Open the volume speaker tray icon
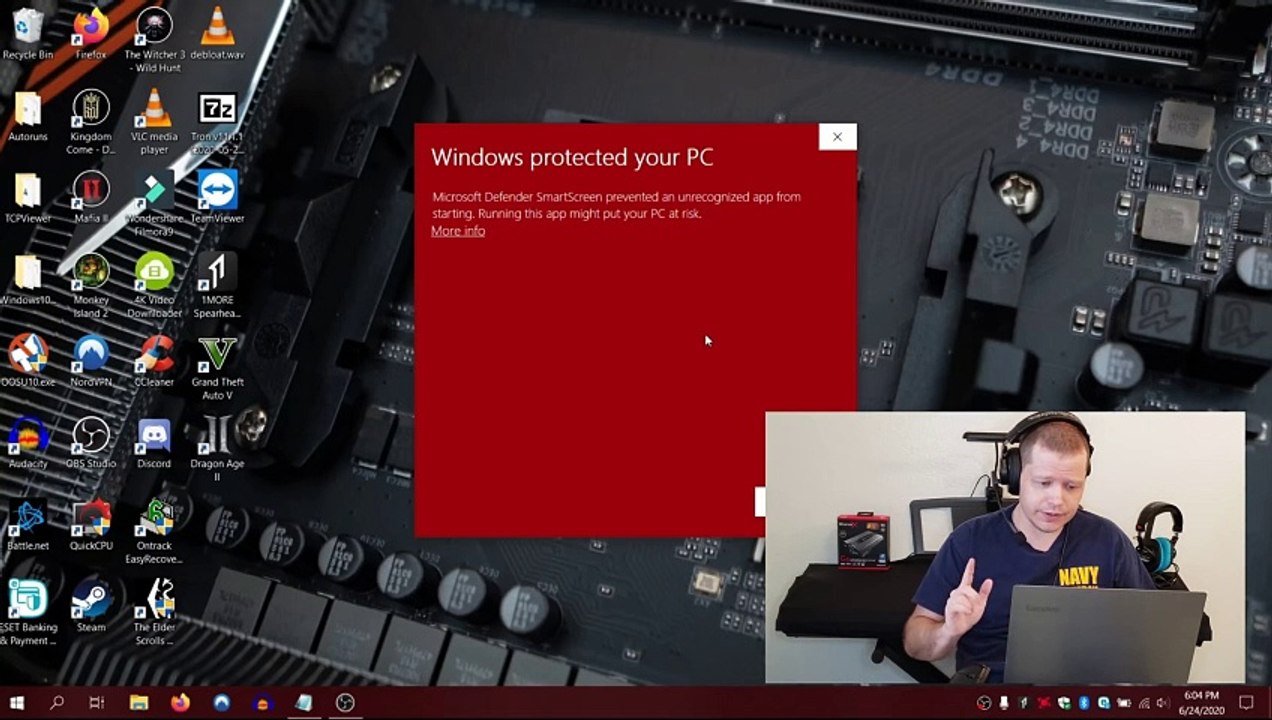1272x720 pixels. 1162,703
